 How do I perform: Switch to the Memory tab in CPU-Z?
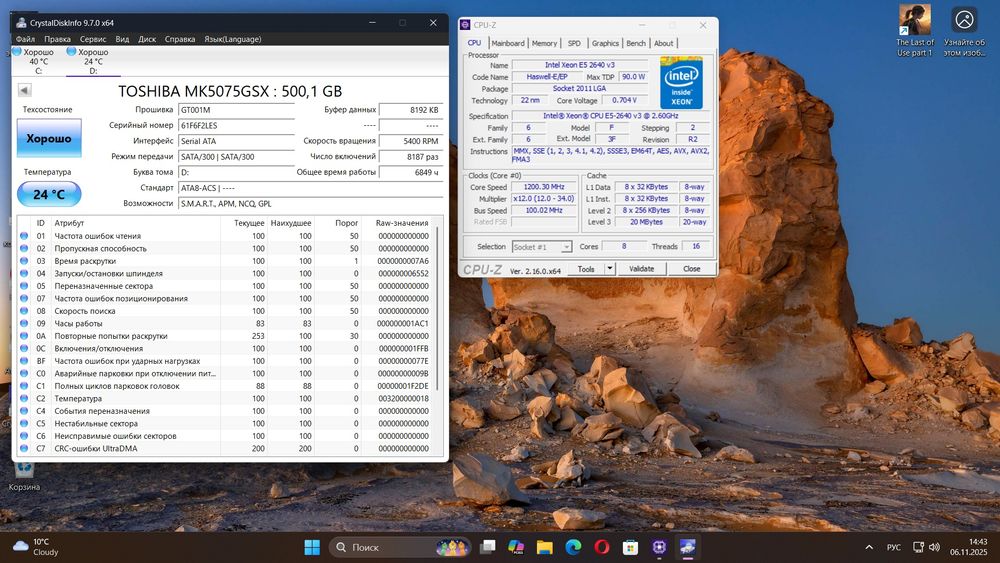coord(544,43)
